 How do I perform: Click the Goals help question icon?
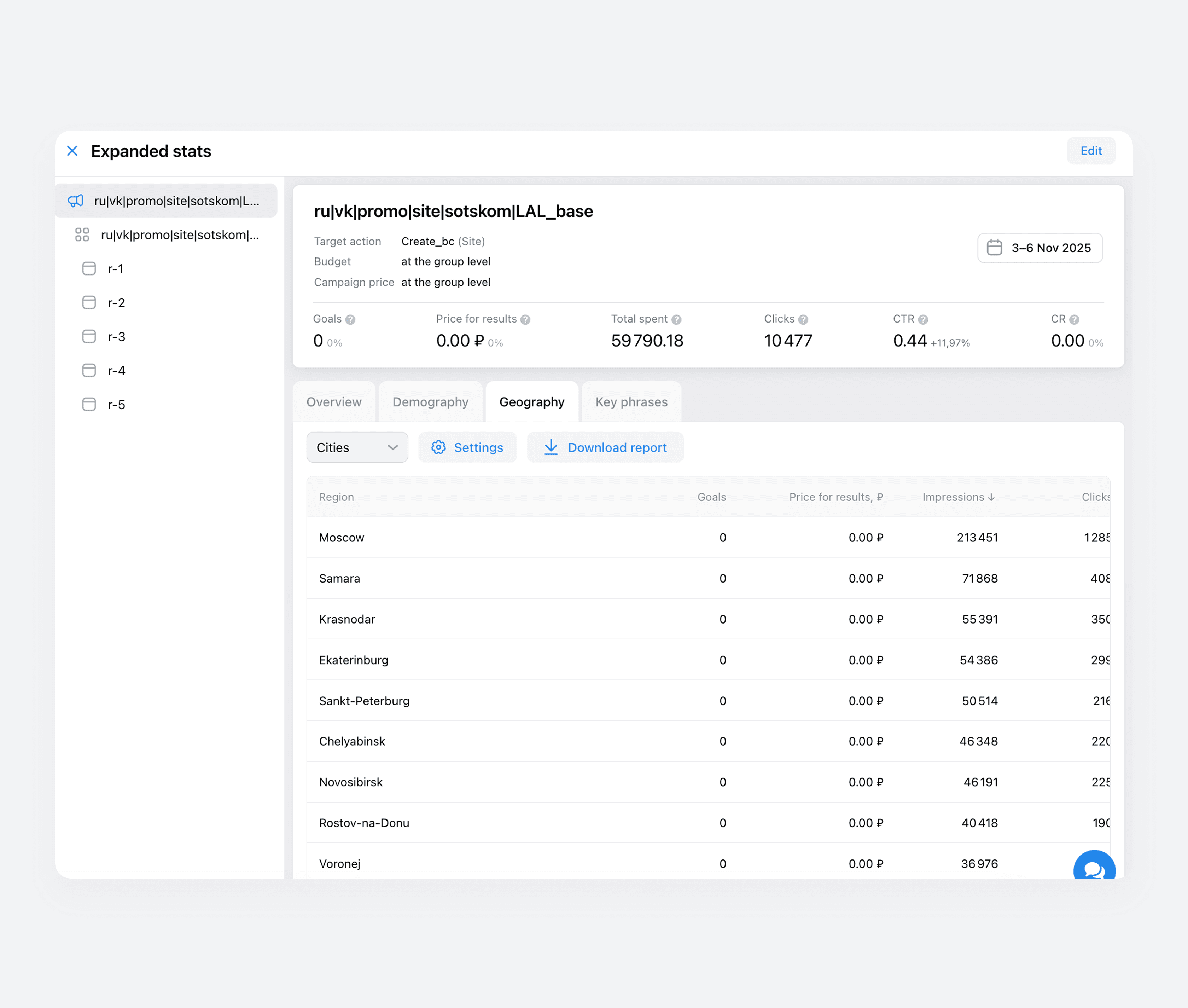tap(351, 320)
